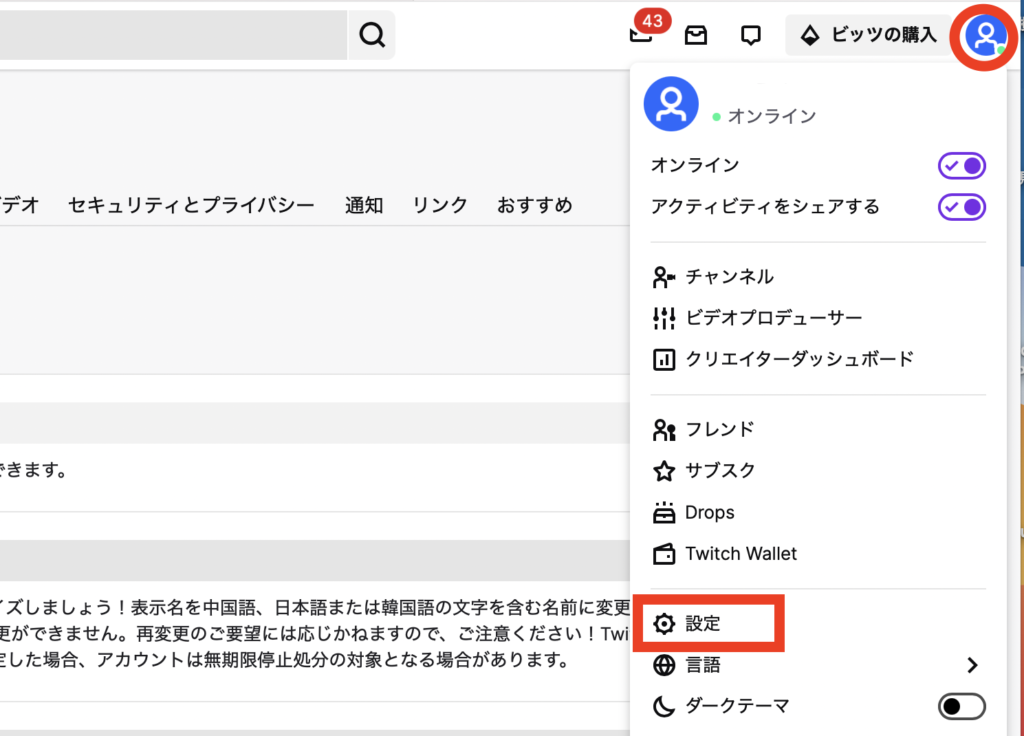Open the Twitch Wallet menu item
This screenshot has height=736, width=1024.
(x=818, y=554)
